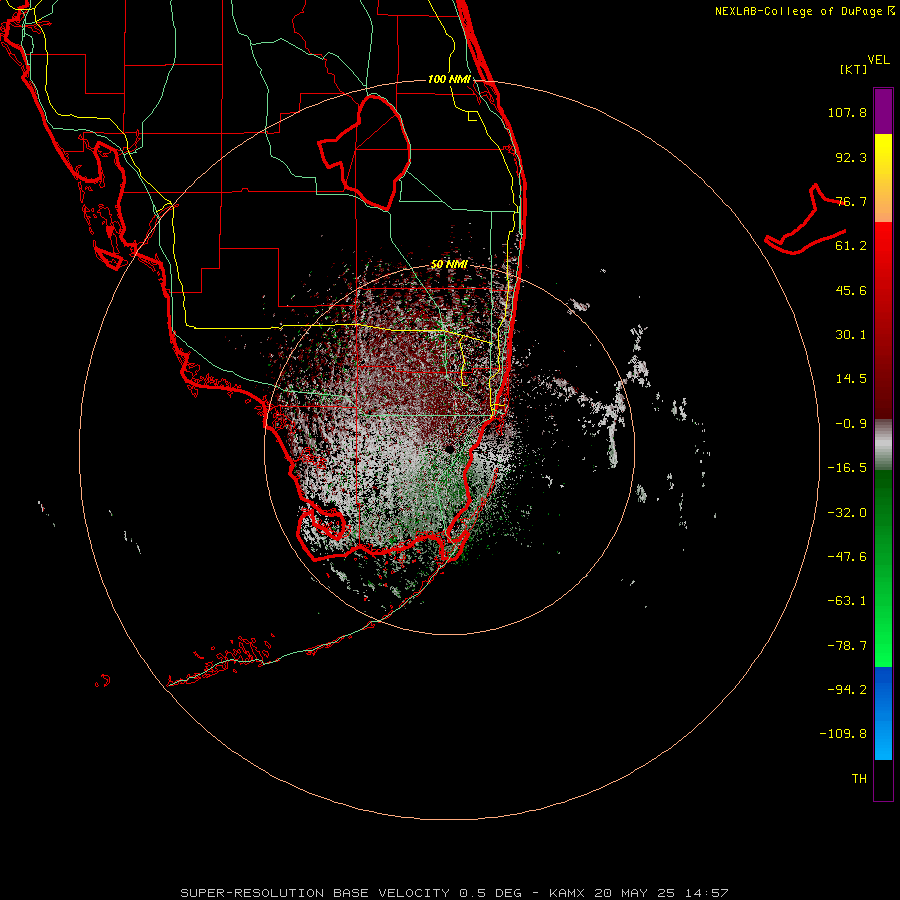This screenshot has width=900, height=900.
Task: Click the KAMX radar site black dot
Action: tap(449, 449)
